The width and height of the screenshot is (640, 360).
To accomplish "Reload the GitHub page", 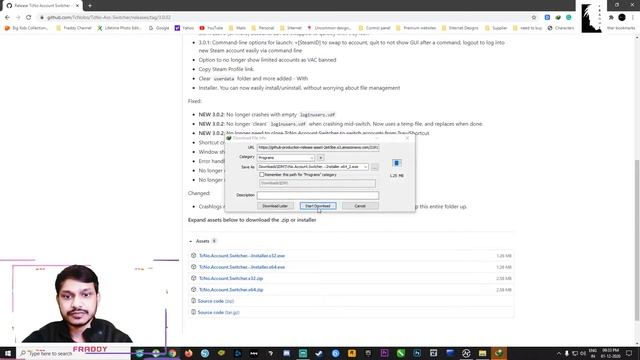I will coord(29,18).
